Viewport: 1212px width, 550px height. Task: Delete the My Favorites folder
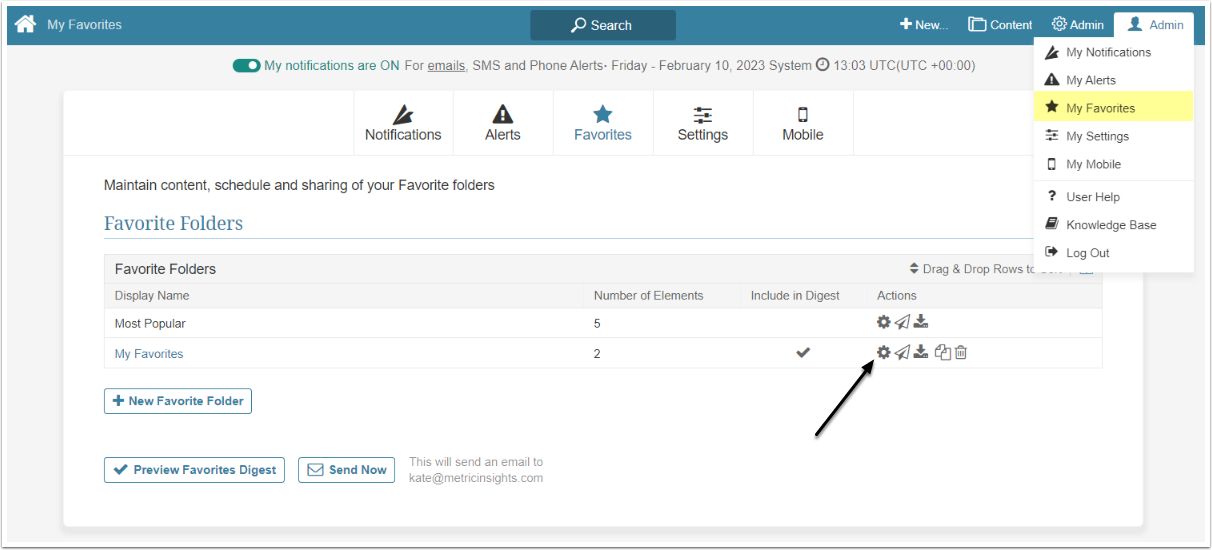pyautogui.click(x=961, y=352)
